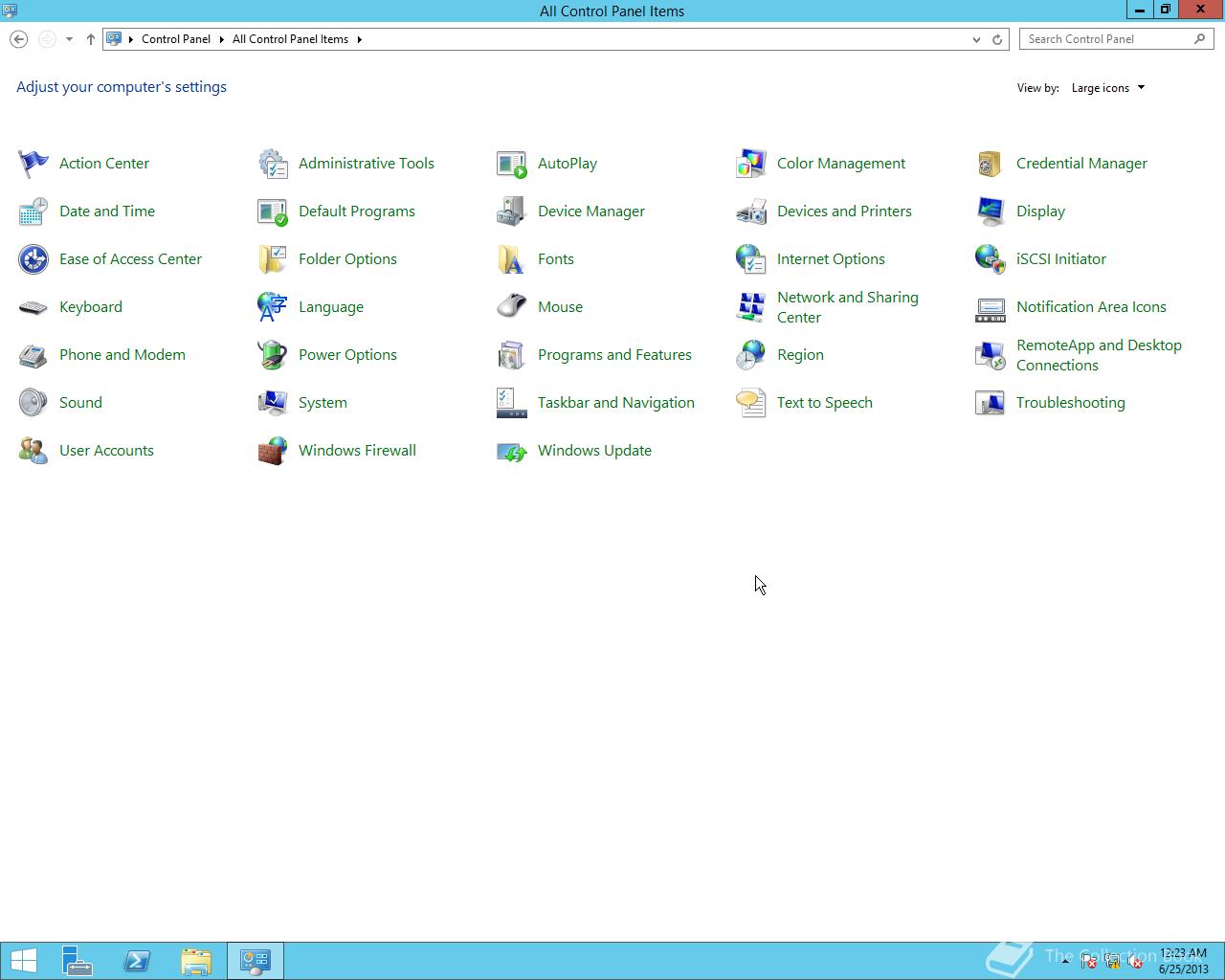Screen dimensions: 1225x980
Task: Launch PowerShell from the taskbar
Action: (x=137, y=961)
